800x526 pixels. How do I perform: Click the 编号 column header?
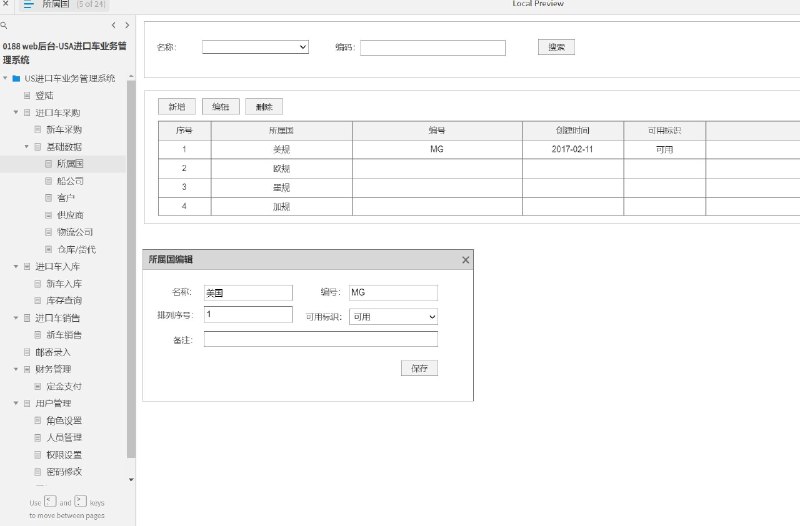pos(437,131)
